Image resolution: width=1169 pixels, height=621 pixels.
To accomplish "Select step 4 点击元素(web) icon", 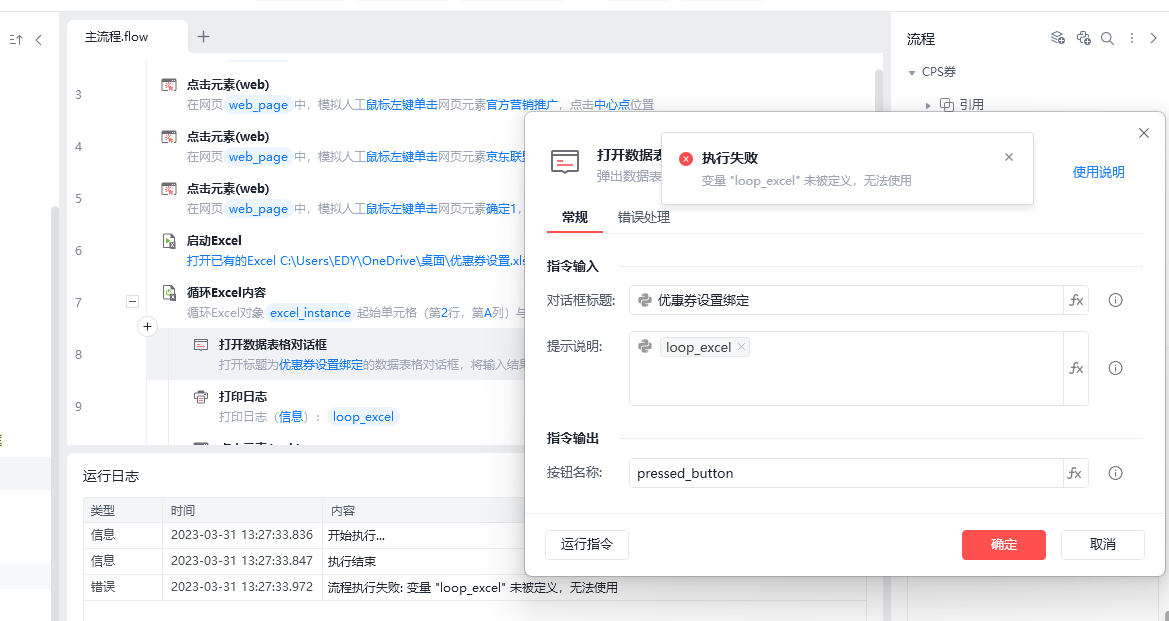I will [169, 137].
